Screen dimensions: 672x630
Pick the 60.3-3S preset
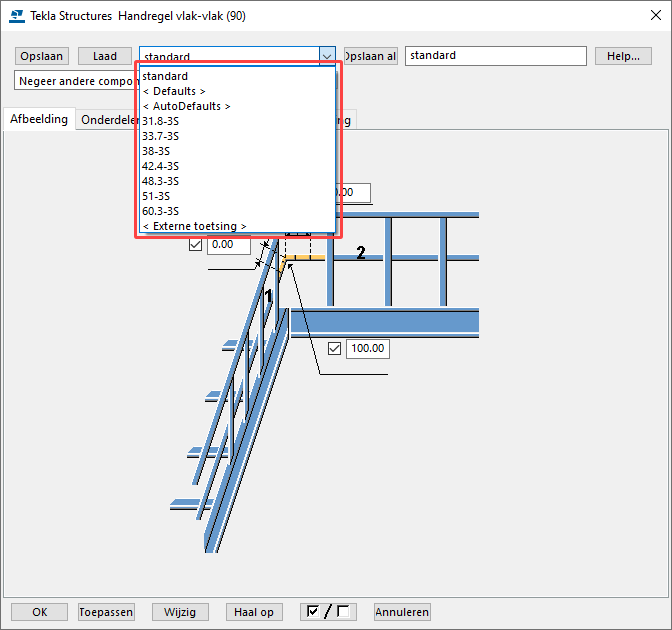point(237,211)
